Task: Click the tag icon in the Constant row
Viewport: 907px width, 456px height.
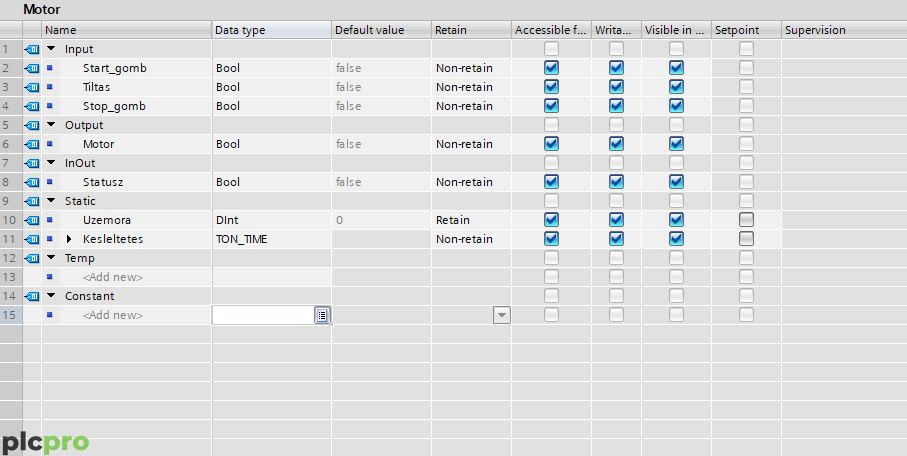Action: (x=32, y=296)
